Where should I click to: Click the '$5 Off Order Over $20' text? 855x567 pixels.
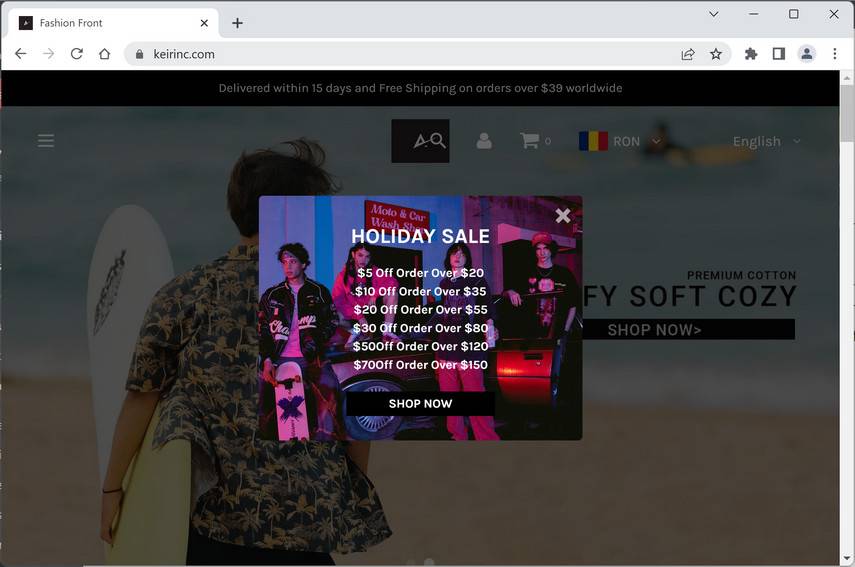[x=420, y=273]
